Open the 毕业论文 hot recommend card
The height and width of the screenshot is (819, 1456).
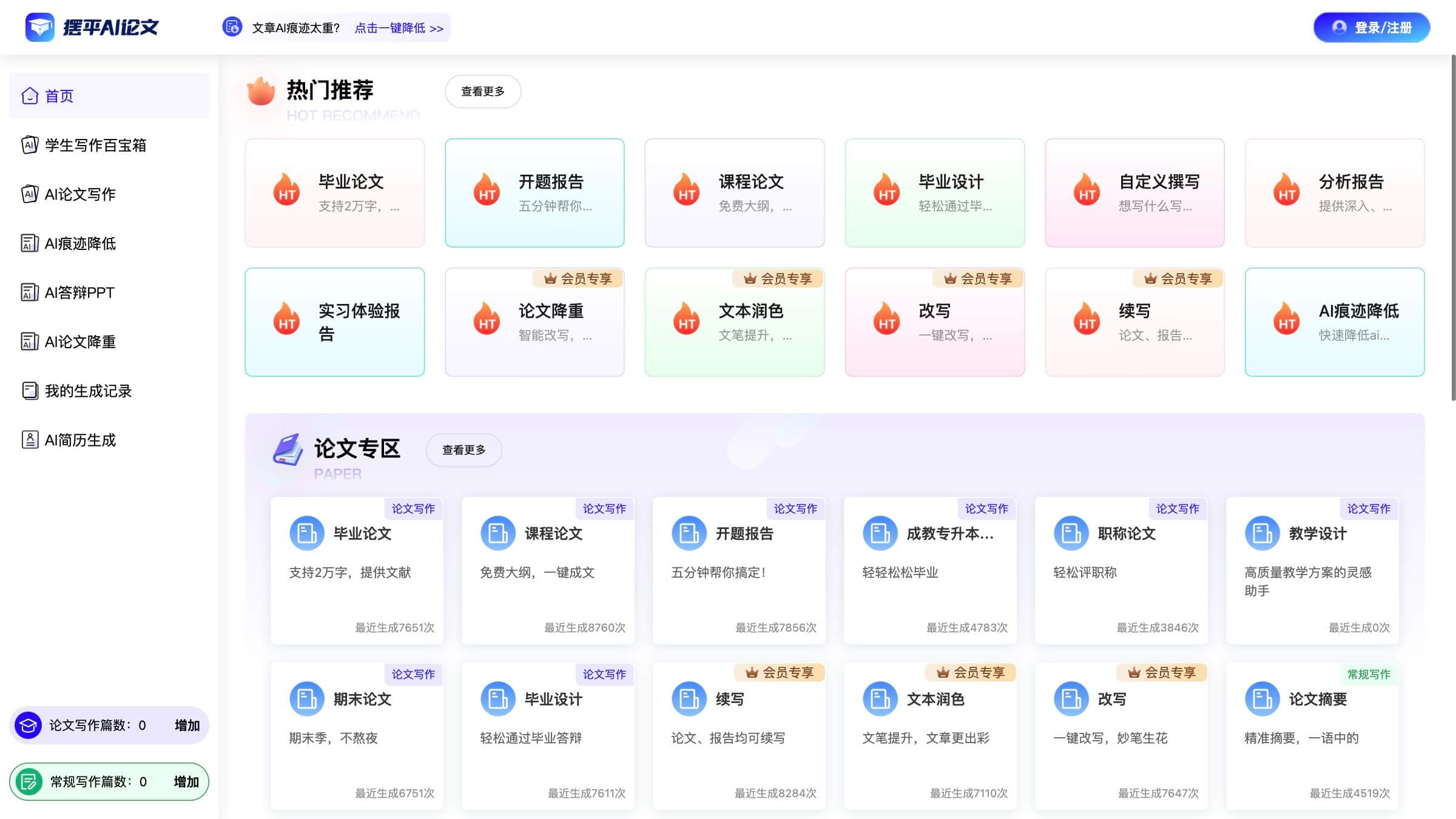pos(334,192)
